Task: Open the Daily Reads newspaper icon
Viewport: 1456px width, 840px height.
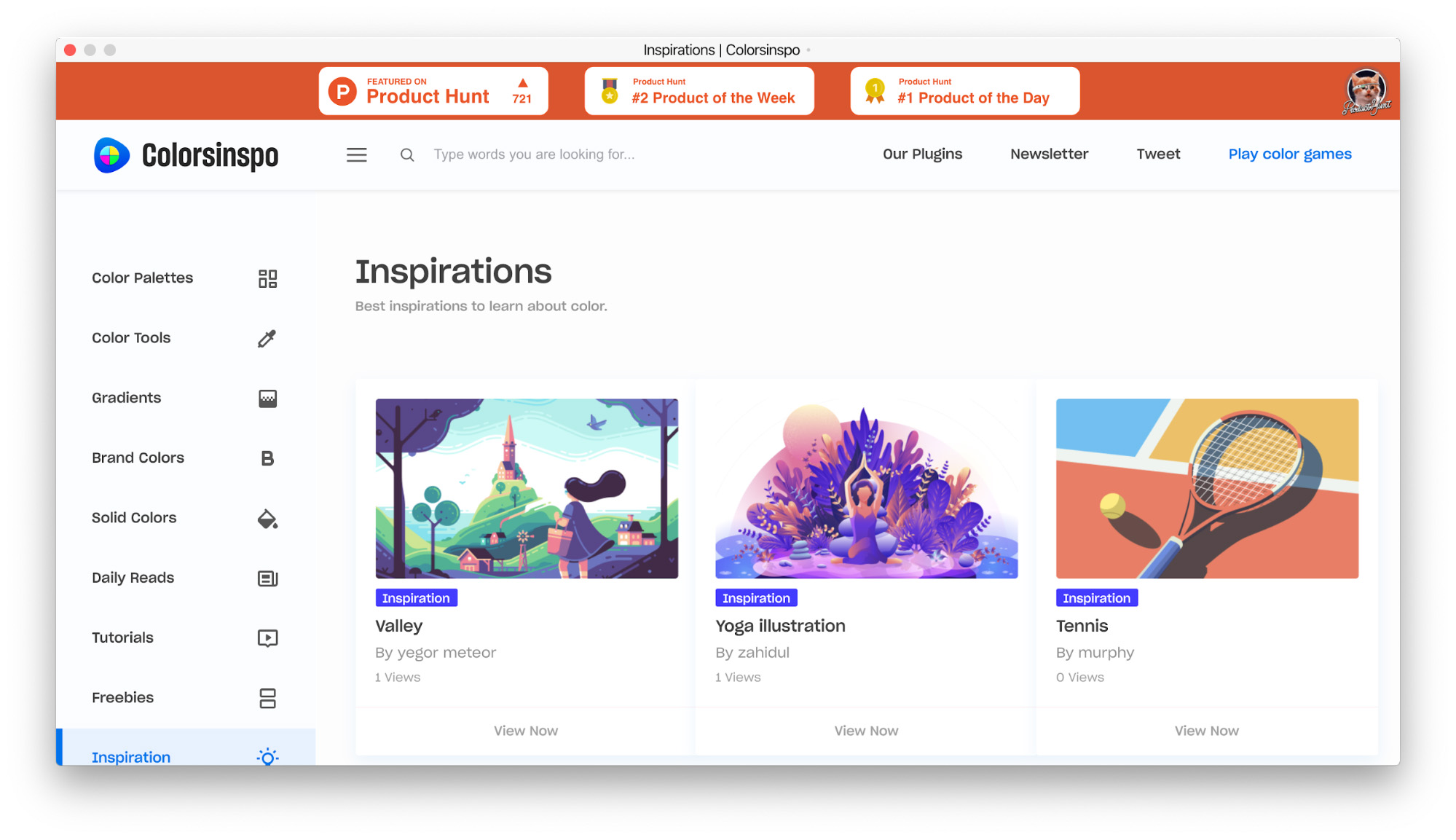Action: (267, 578)
